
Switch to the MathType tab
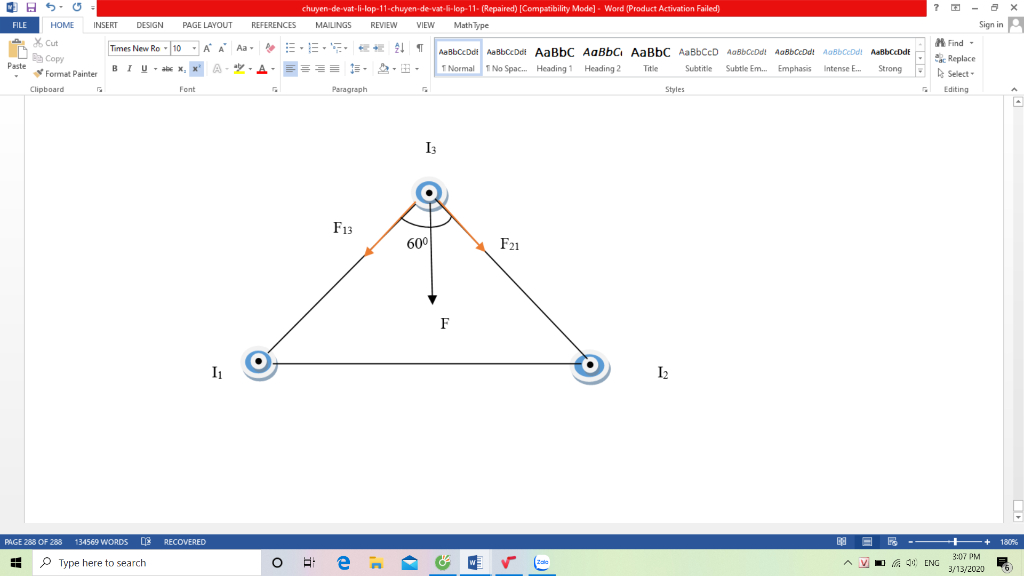point(471,25)
